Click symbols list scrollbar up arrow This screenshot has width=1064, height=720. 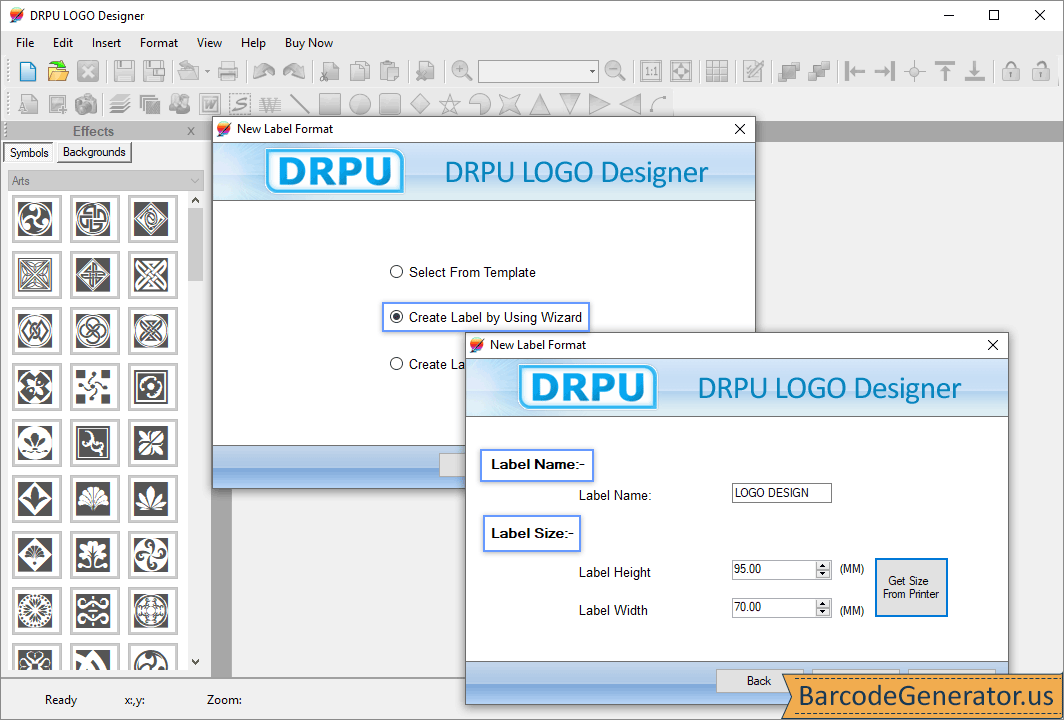tap(195, 200)
